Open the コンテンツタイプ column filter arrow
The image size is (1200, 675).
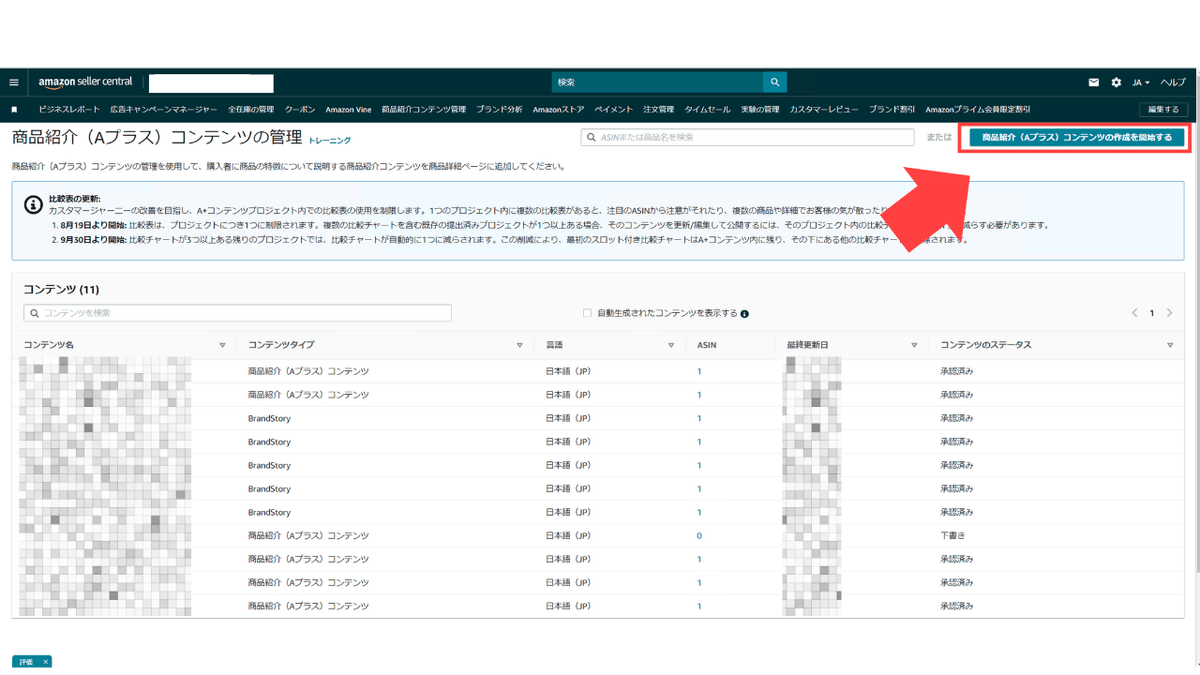click(520, 345)
